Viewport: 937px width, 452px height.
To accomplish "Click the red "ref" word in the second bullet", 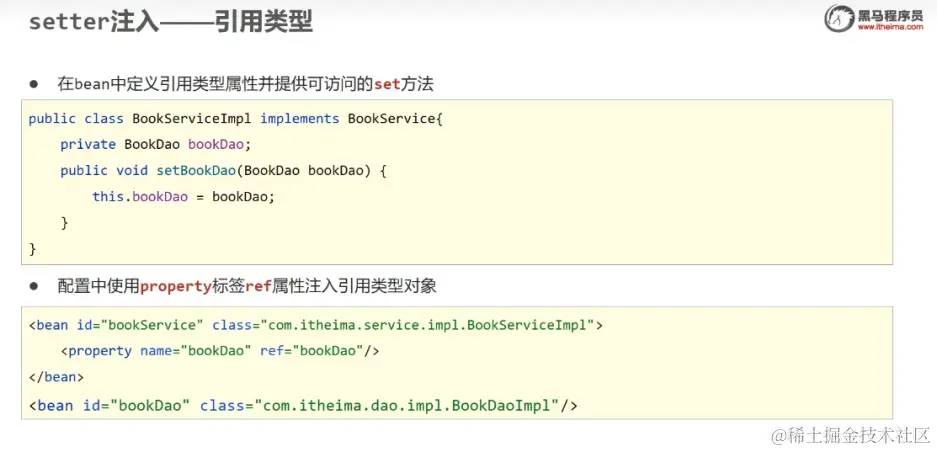I will (258, 287).
